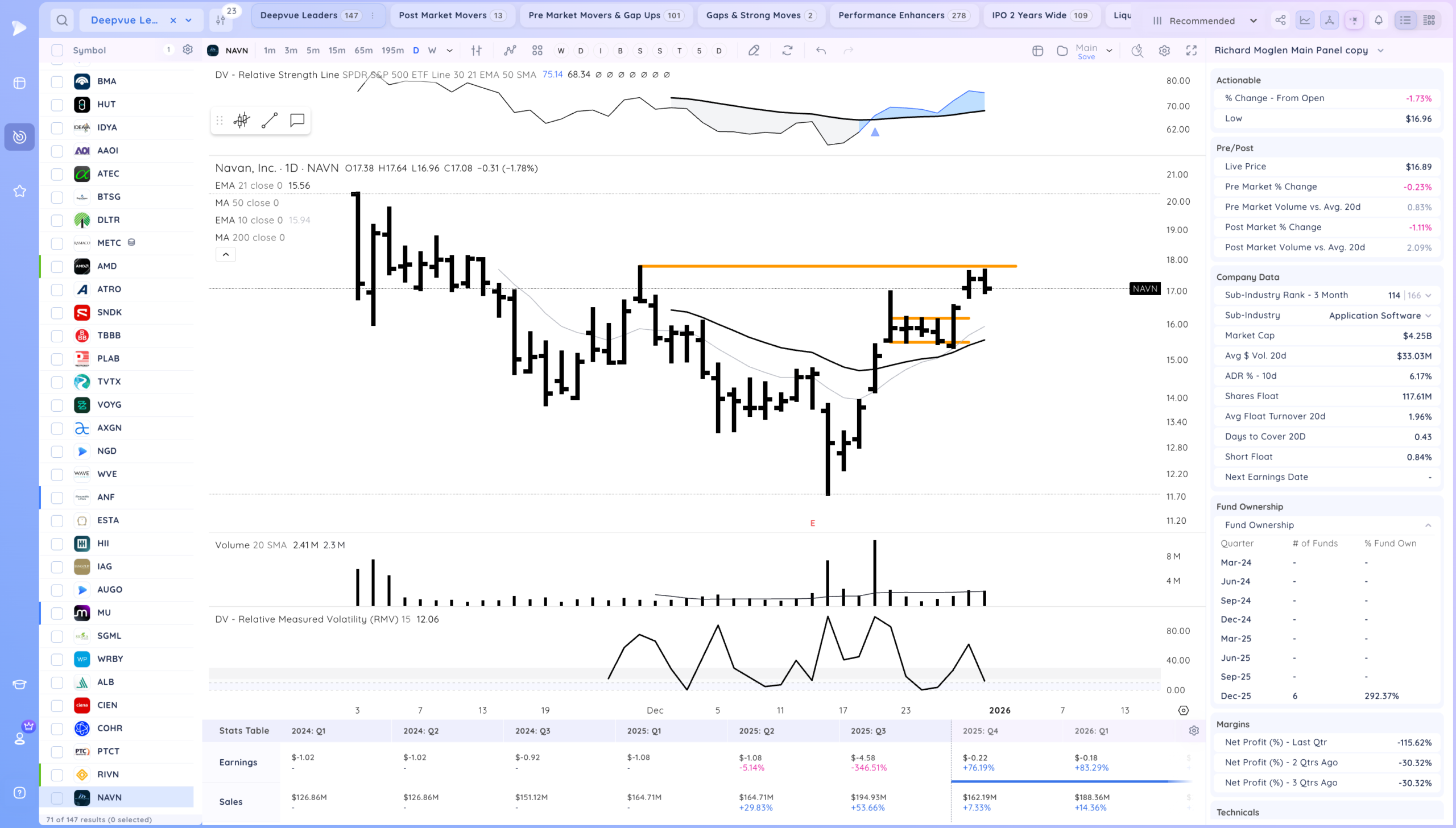
Task: Open the multi-chart grid layout icon
Action: click(537, 51)
